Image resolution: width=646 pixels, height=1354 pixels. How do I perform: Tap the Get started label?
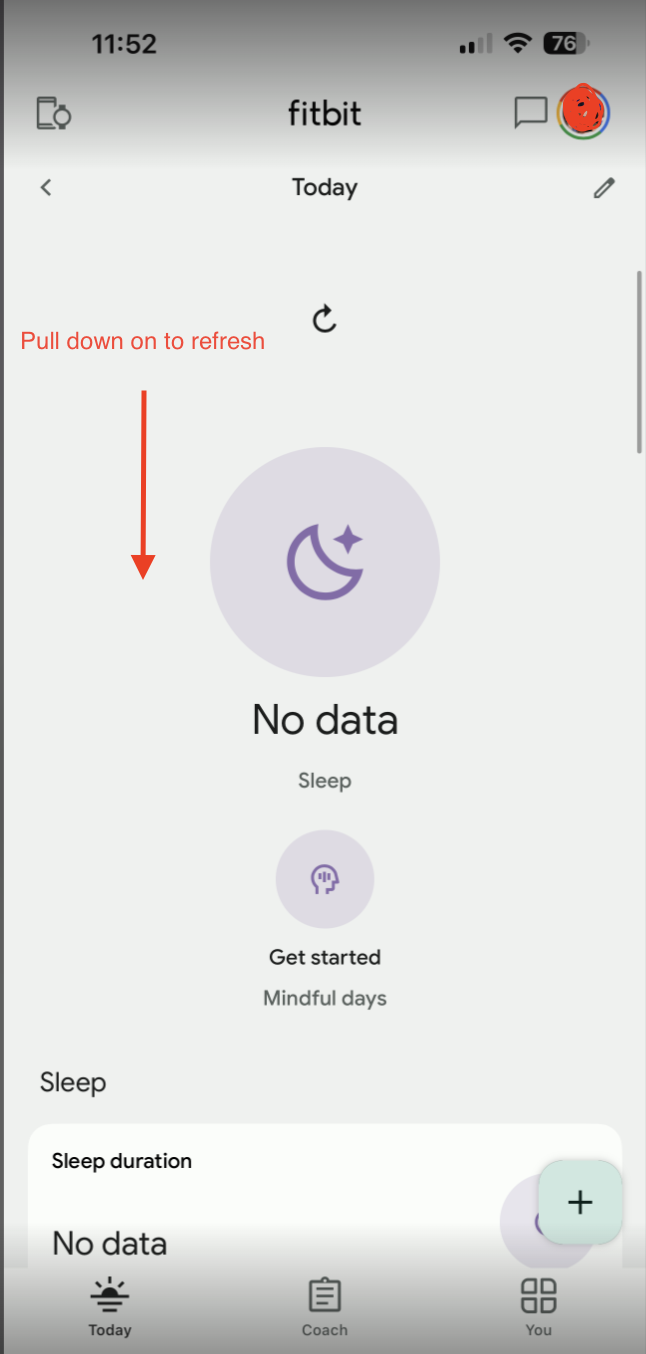coord(325,957)
